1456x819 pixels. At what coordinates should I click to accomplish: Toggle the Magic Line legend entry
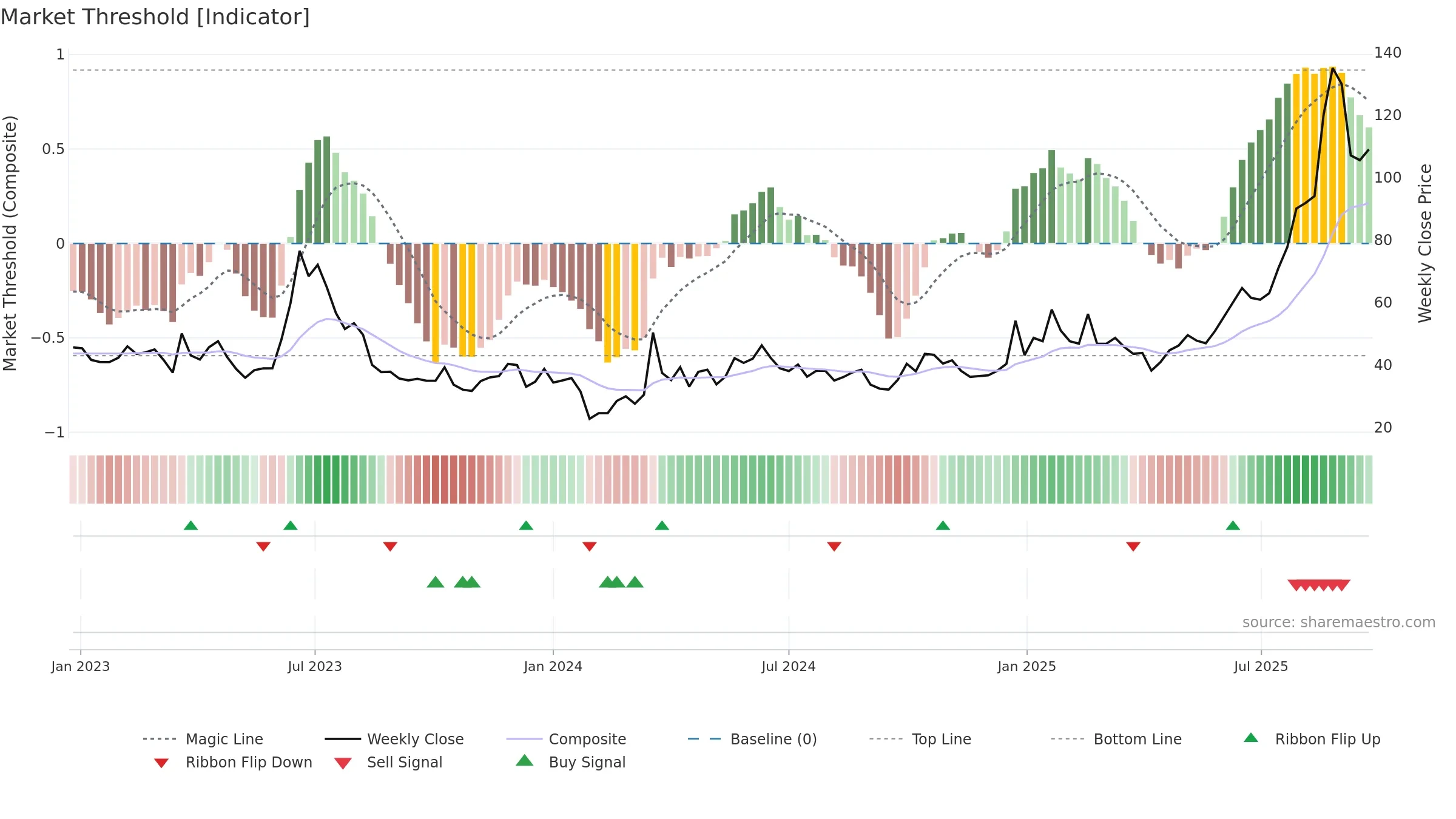tap(203, 739)
